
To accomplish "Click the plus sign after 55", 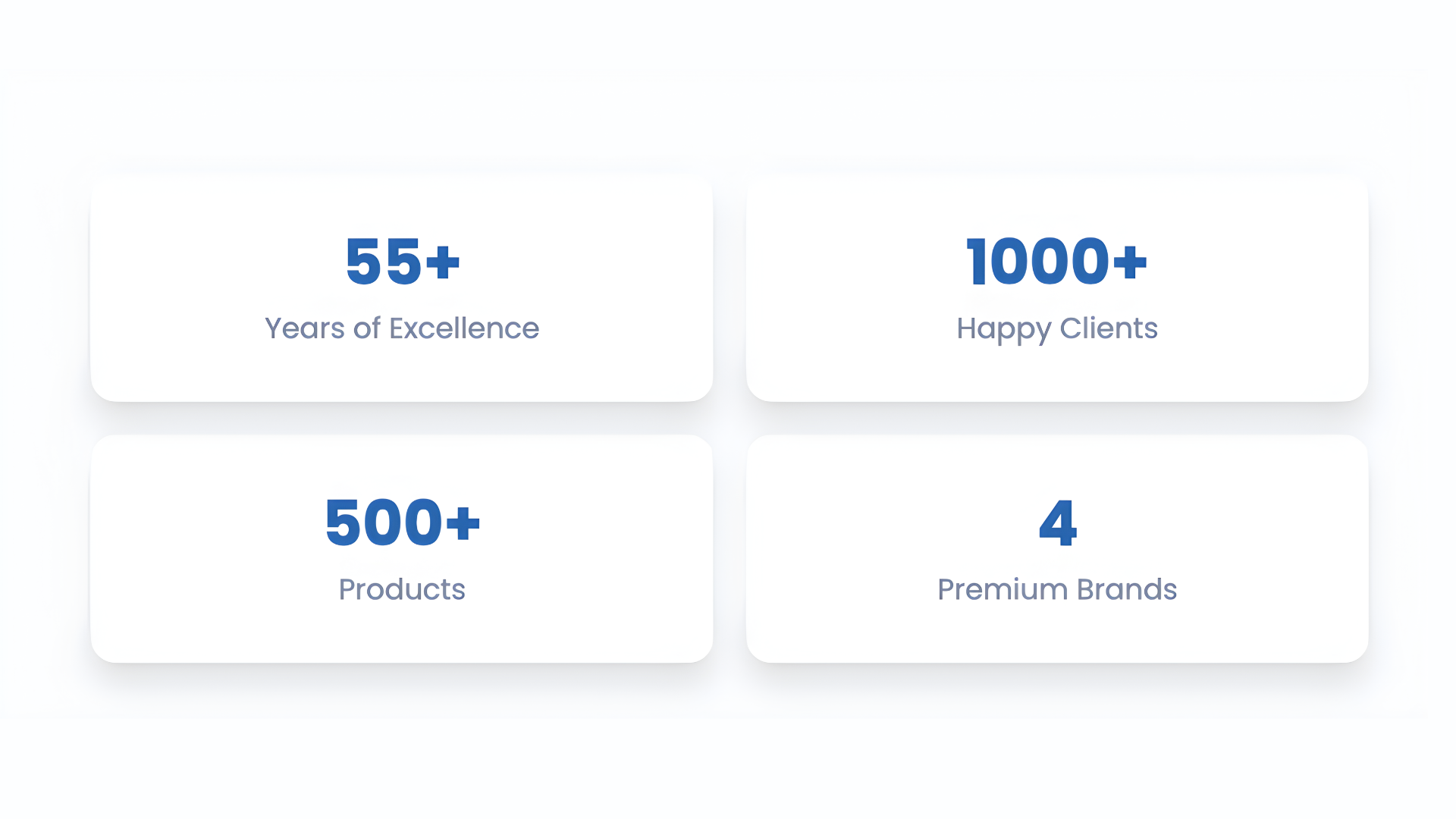I will 443,263.
